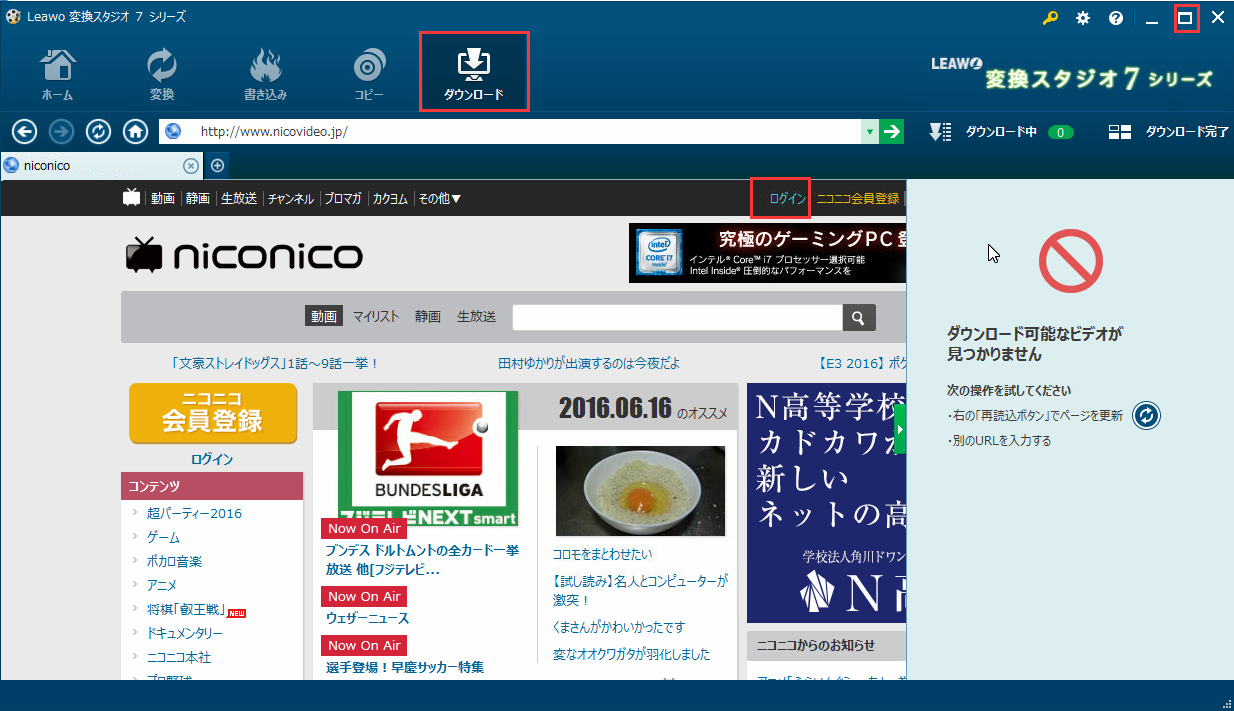Image resolution: width=1234 pixels, height=711 pixels.
Task: Click the reload button in the side panel
Action: coord(1146,416)
